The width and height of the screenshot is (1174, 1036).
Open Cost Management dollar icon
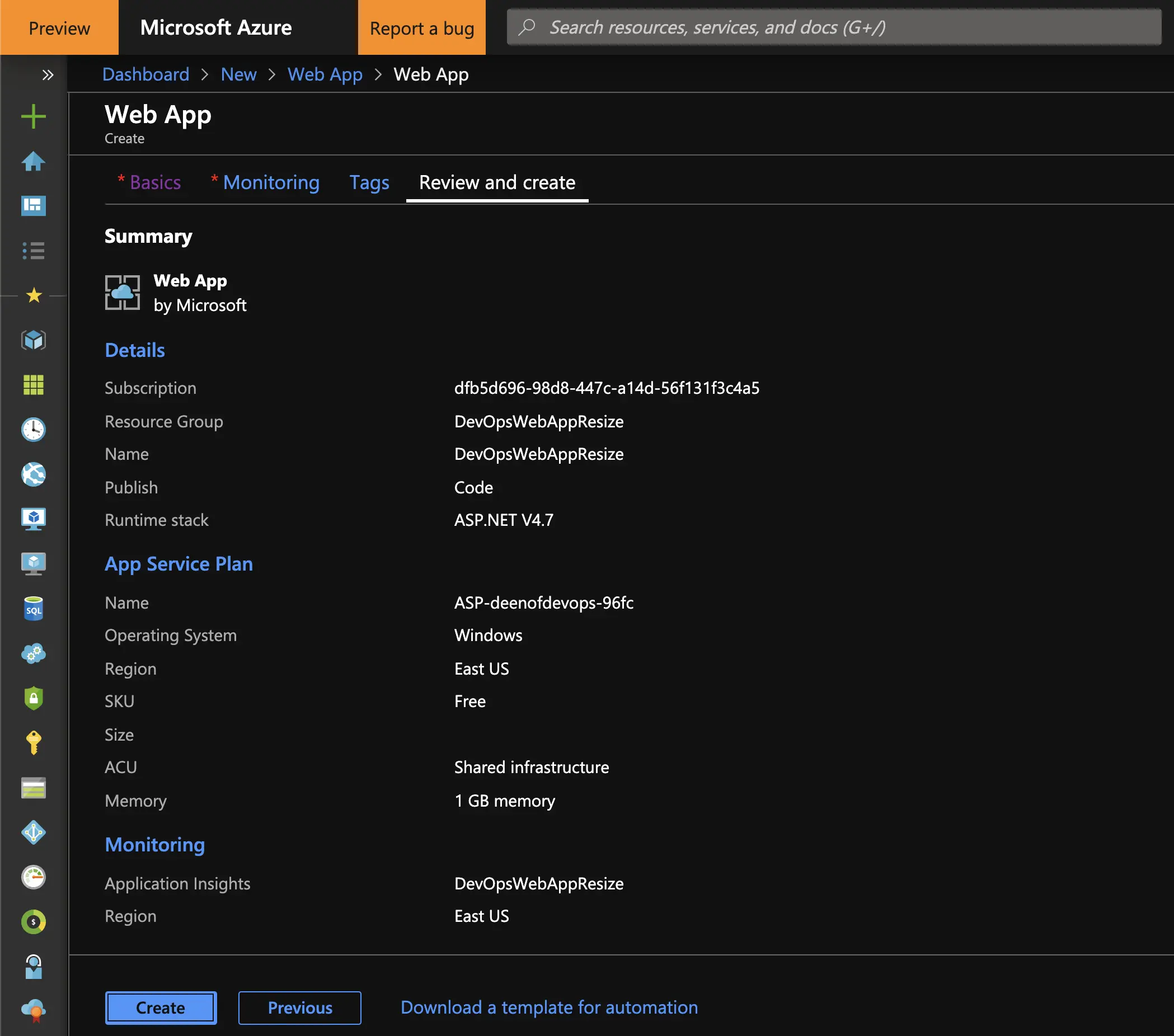click(34, 922)
